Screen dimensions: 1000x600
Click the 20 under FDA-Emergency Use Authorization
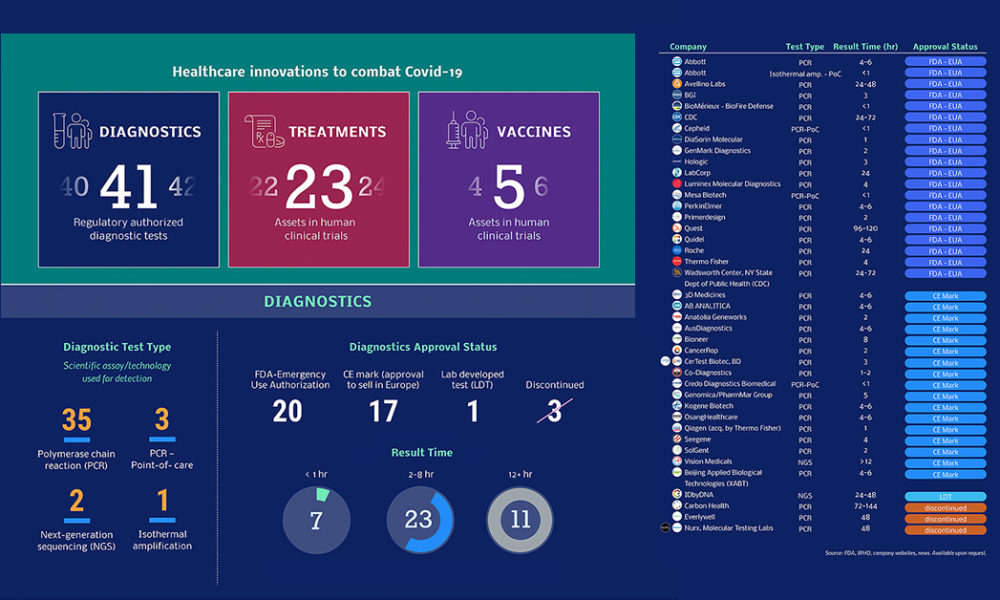point(288,411)
